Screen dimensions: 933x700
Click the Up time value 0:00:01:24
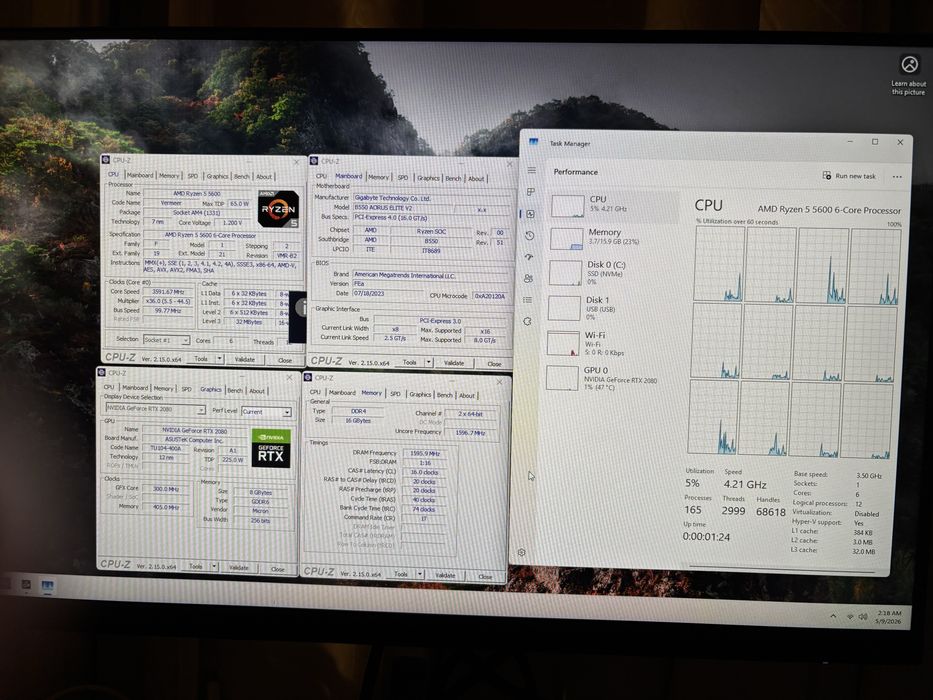706,537
